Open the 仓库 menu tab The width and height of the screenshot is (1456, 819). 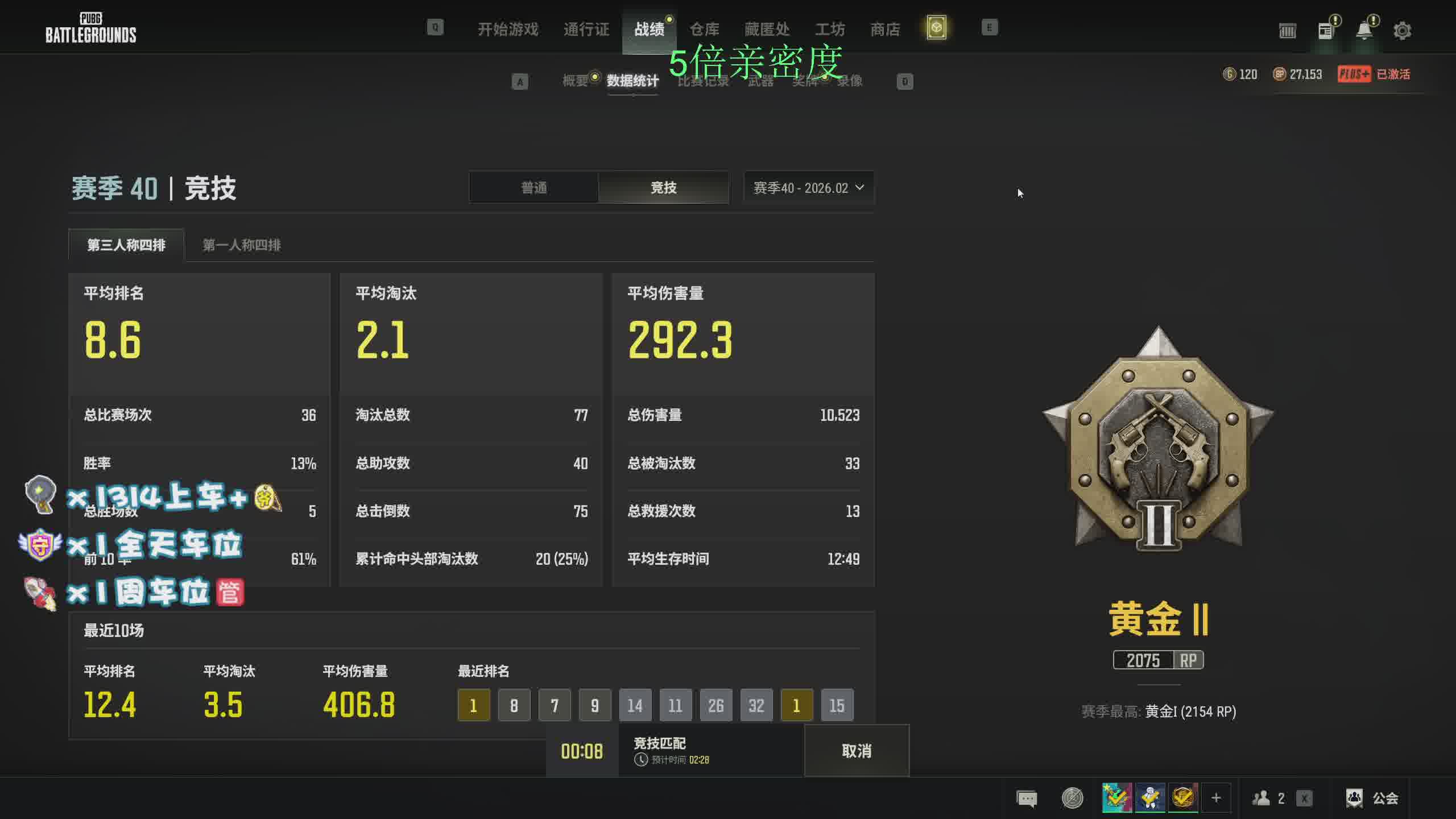(704, 29)
